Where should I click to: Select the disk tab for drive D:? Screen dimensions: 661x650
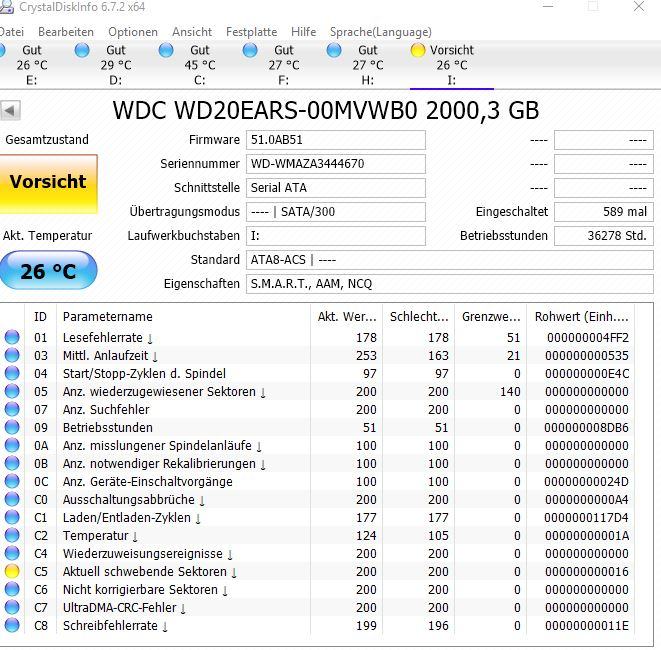point(116,65)
